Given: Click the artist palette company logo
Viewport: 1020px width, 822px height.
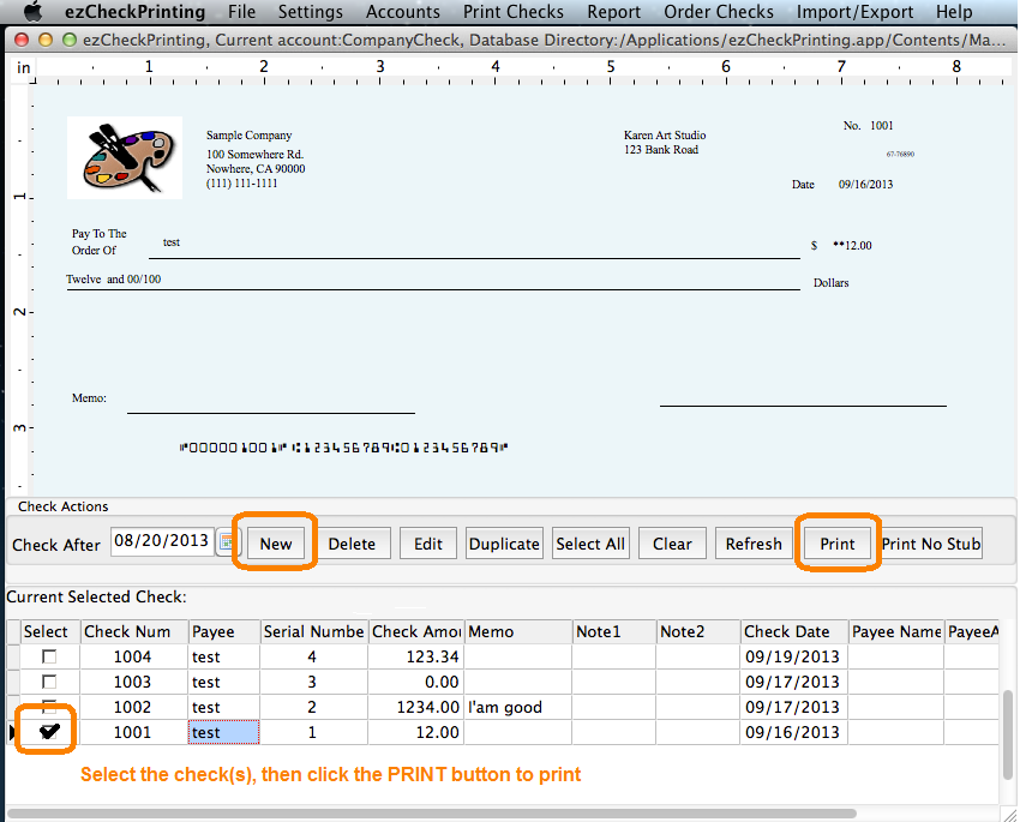Looking at the screenshot, I should [x=125, y=157].
